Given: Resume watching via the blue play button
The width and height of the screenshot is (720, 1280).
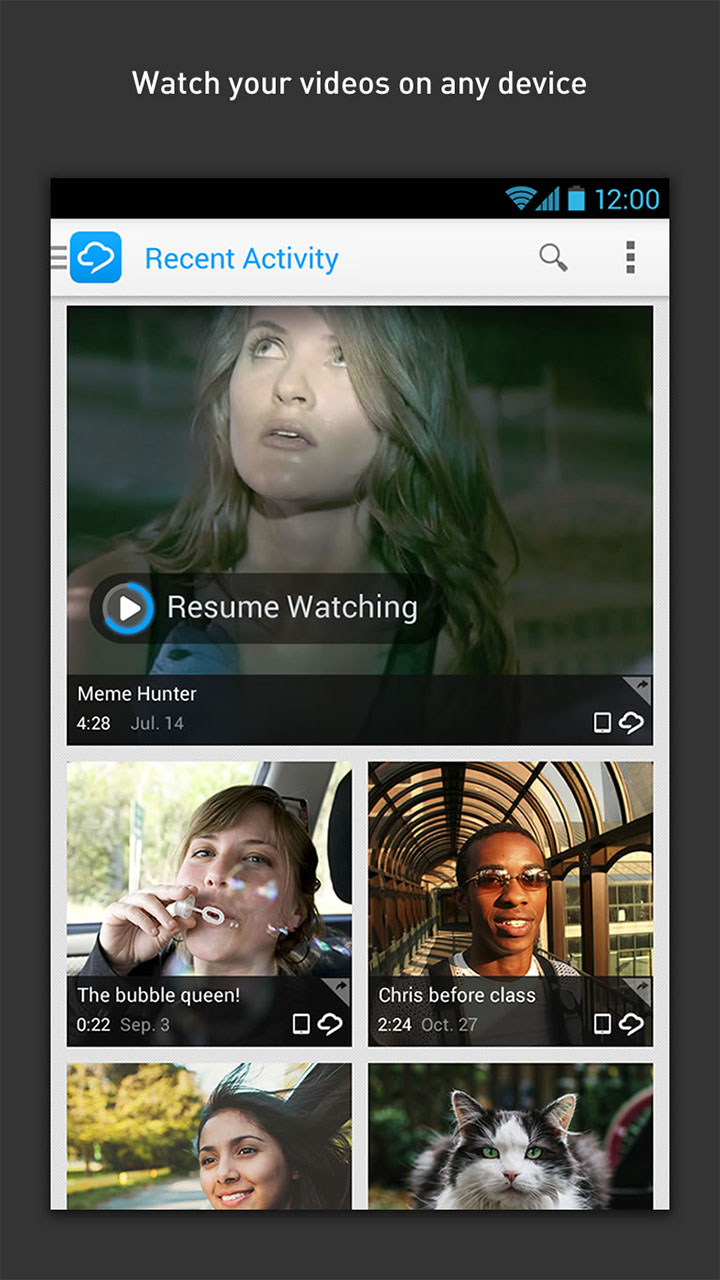Looking at the screenshot, I should pos(129,607).
